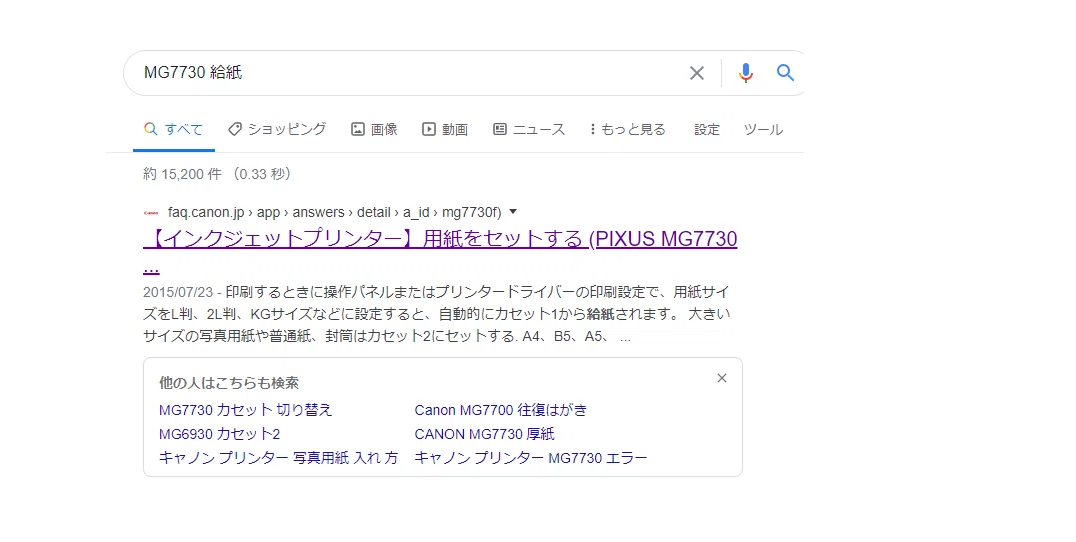Open the 設定 menu
Image resolution: width=1076 pixels, height=542 pixels.
[x=707, y=129]
